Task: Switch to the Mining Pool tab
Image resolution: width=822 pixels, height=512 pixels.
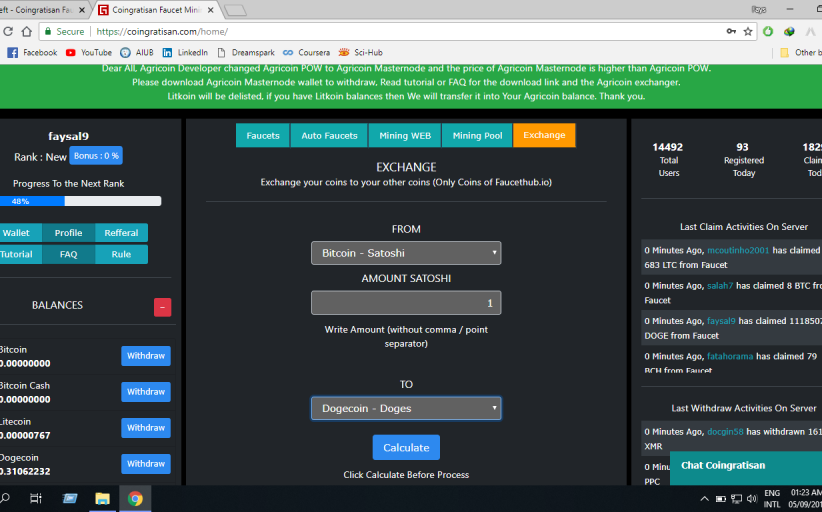Action: point(477,135)
